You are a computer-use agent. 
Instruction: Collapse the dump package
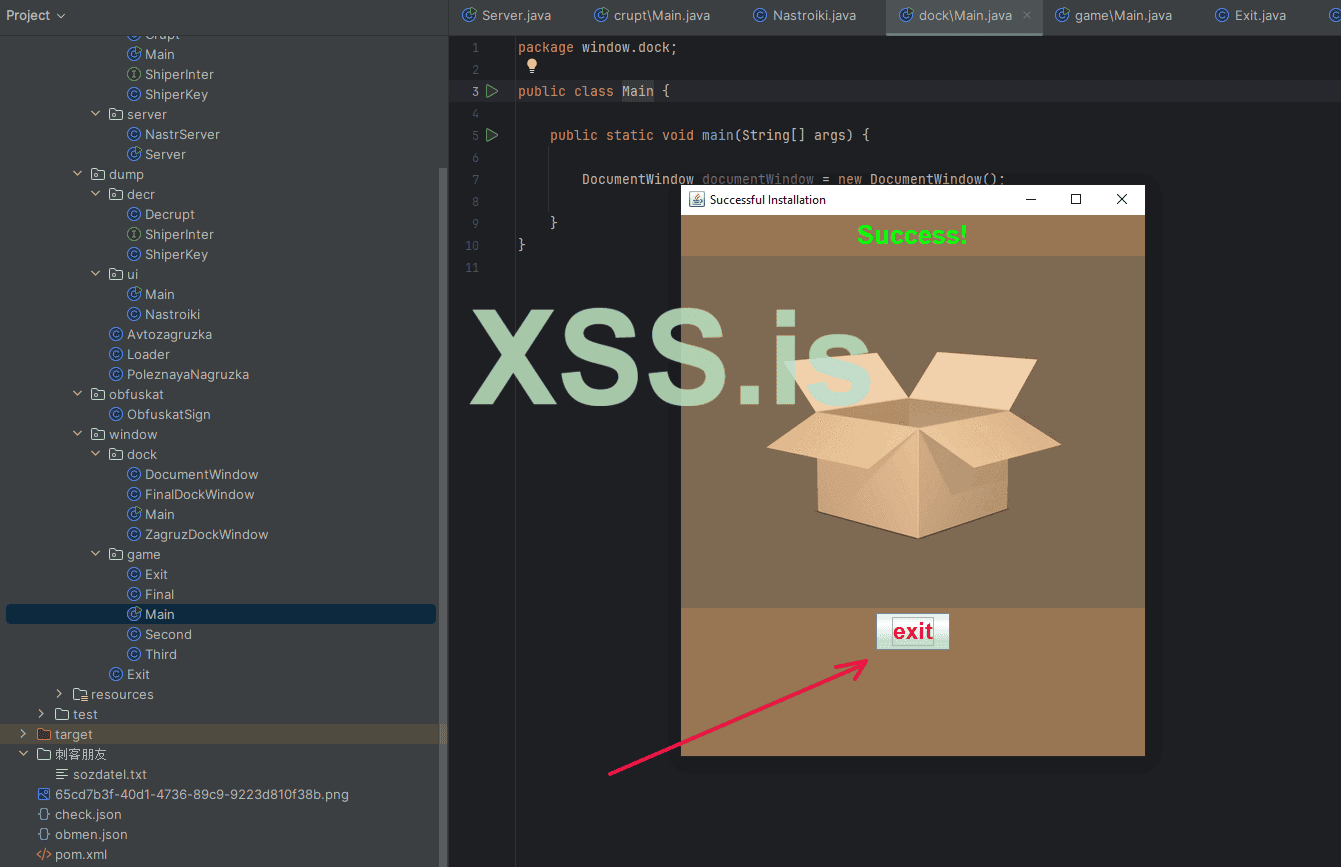tap(78, 174)
